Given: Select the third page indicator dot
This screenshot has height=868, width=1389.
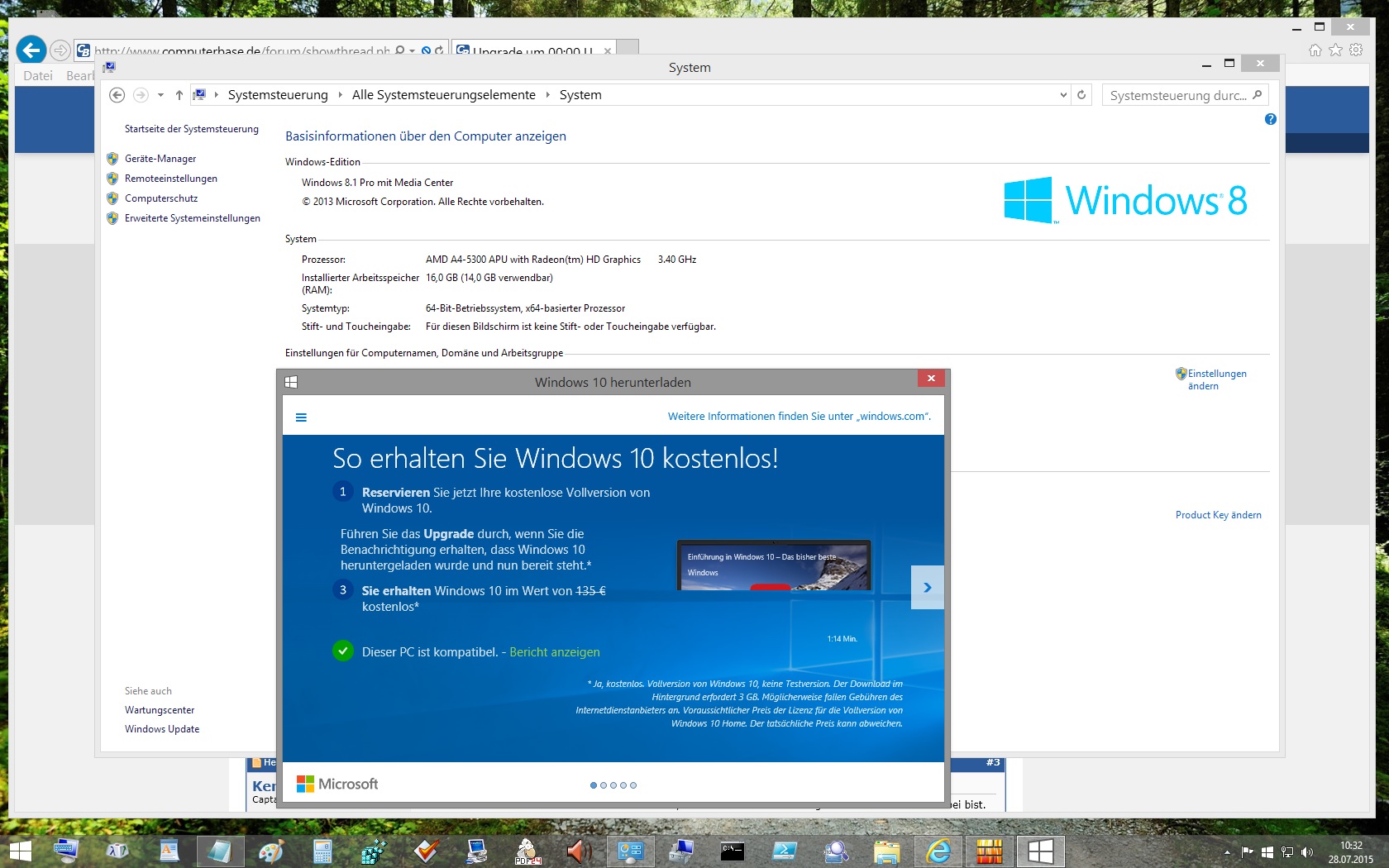Looking at the screenshot, I should click(613, 785).
